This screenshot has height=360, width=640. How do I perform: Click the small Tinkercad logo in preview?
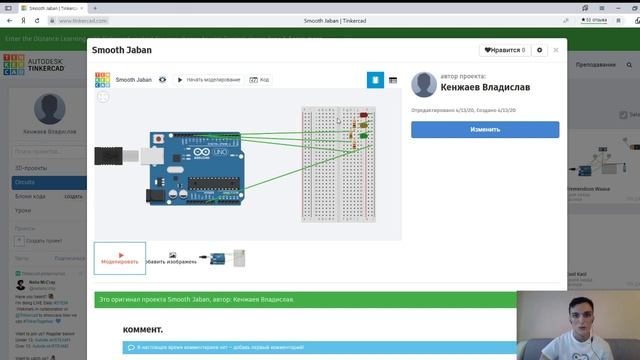point(102,80)
